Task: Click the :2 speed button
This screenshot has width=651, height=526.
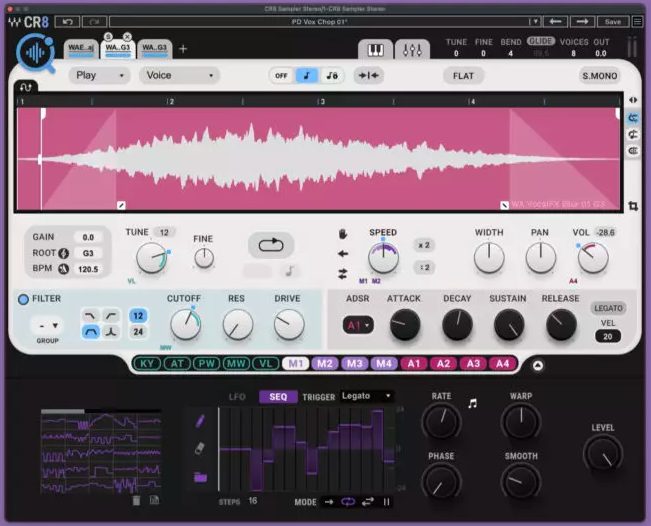Action: (424, 267)
